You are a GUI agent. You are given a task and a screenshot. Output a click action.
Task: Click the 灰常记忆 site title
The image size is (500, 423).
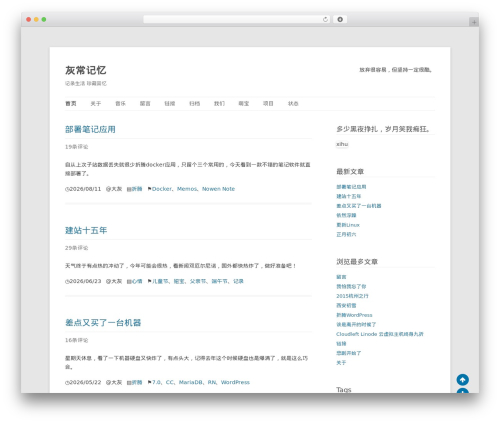coord(86,70)
